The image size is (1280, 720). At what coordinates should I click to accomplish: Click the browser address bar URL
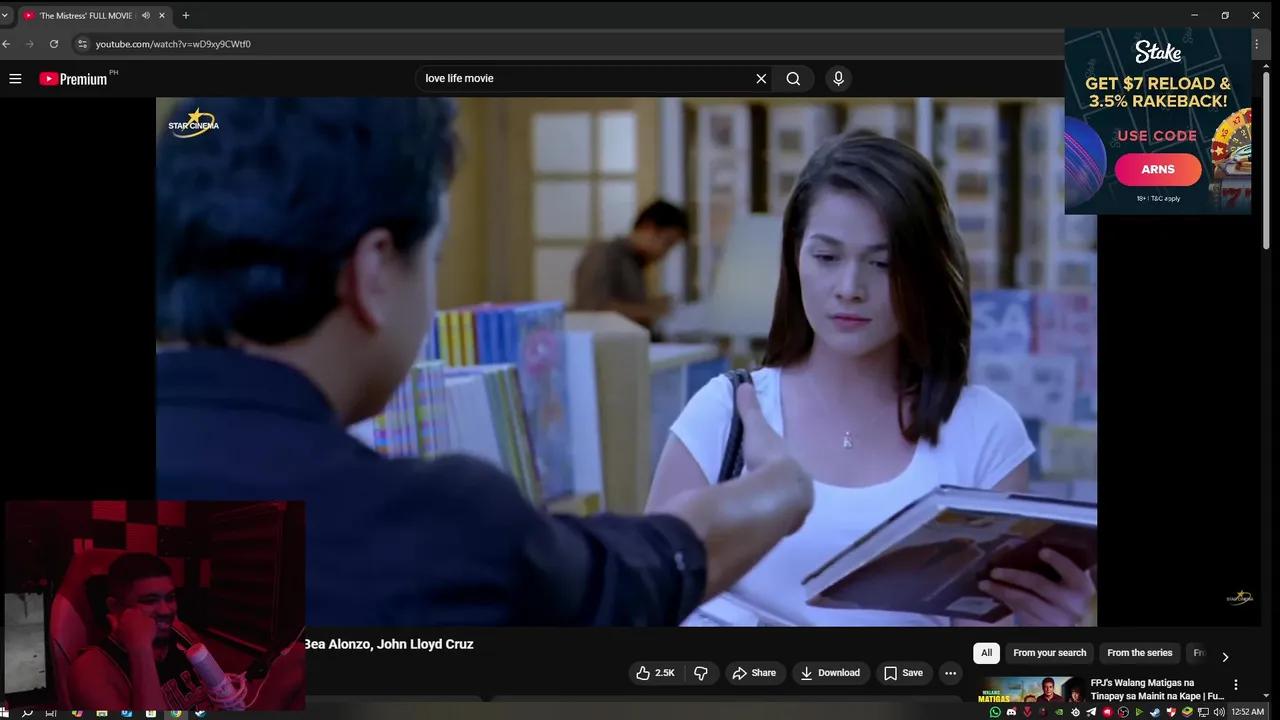[173, 44]
